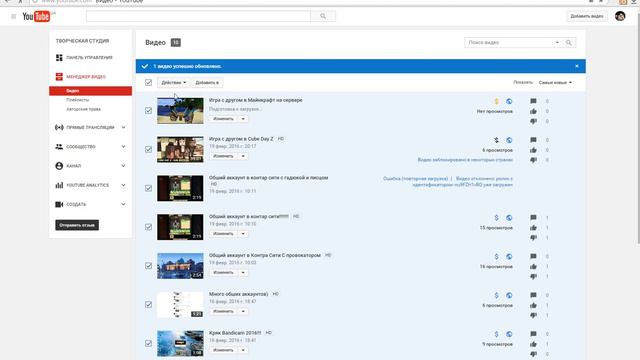Viewport: 640px width, 360px height.
Task: Click crossed dollar icon for Cube Day Z video
Action: 496,140
